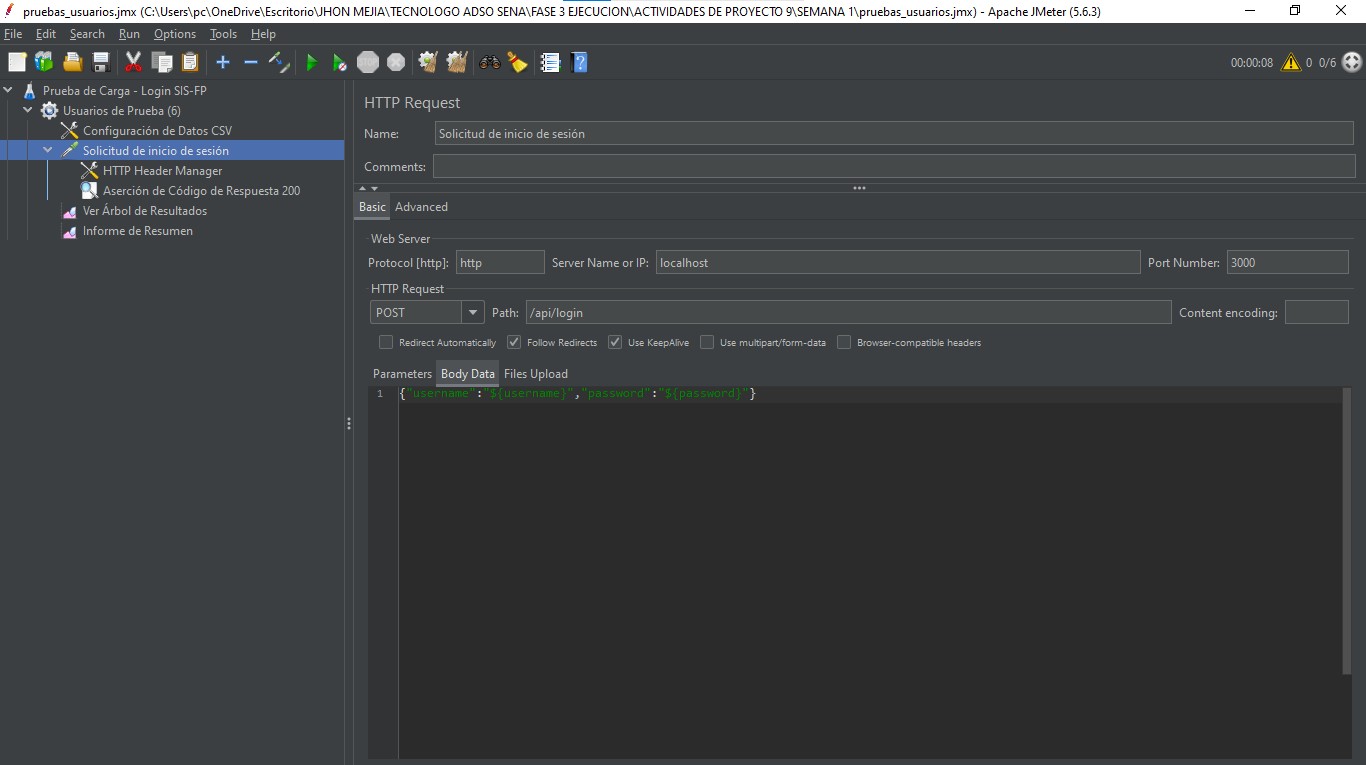Collapse Solicitud de inicio de sesión node

click(48, 150)
